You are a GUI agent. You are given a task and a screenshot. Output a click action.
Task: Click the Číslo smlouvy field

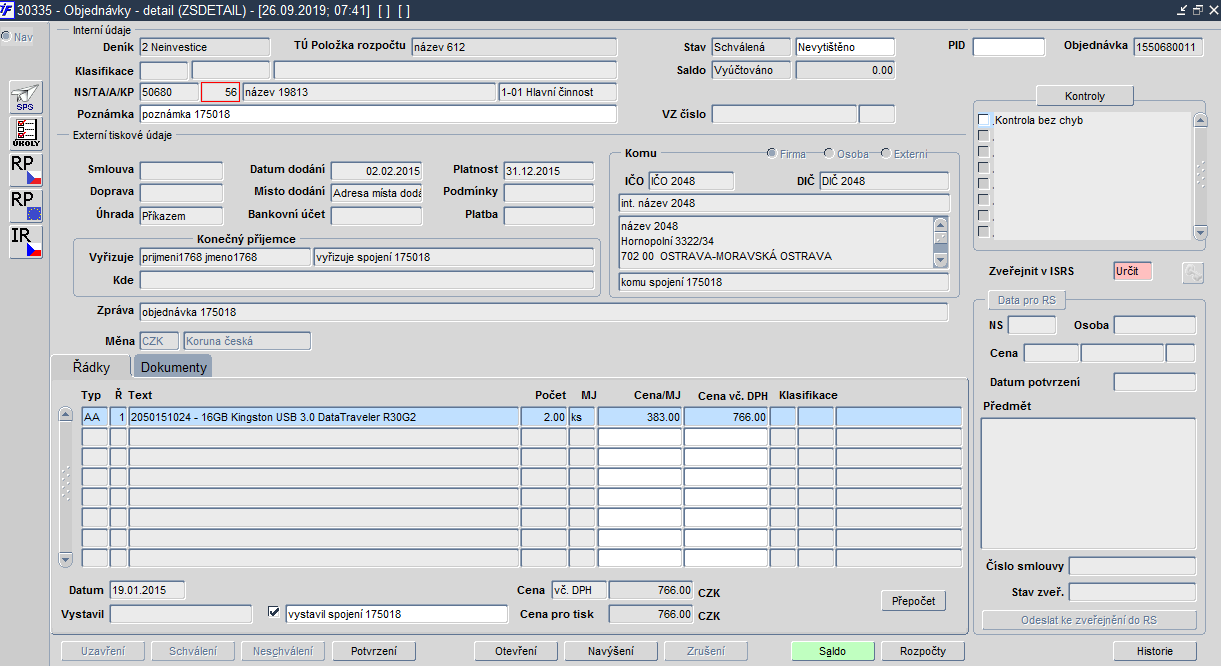point(1132,567)
